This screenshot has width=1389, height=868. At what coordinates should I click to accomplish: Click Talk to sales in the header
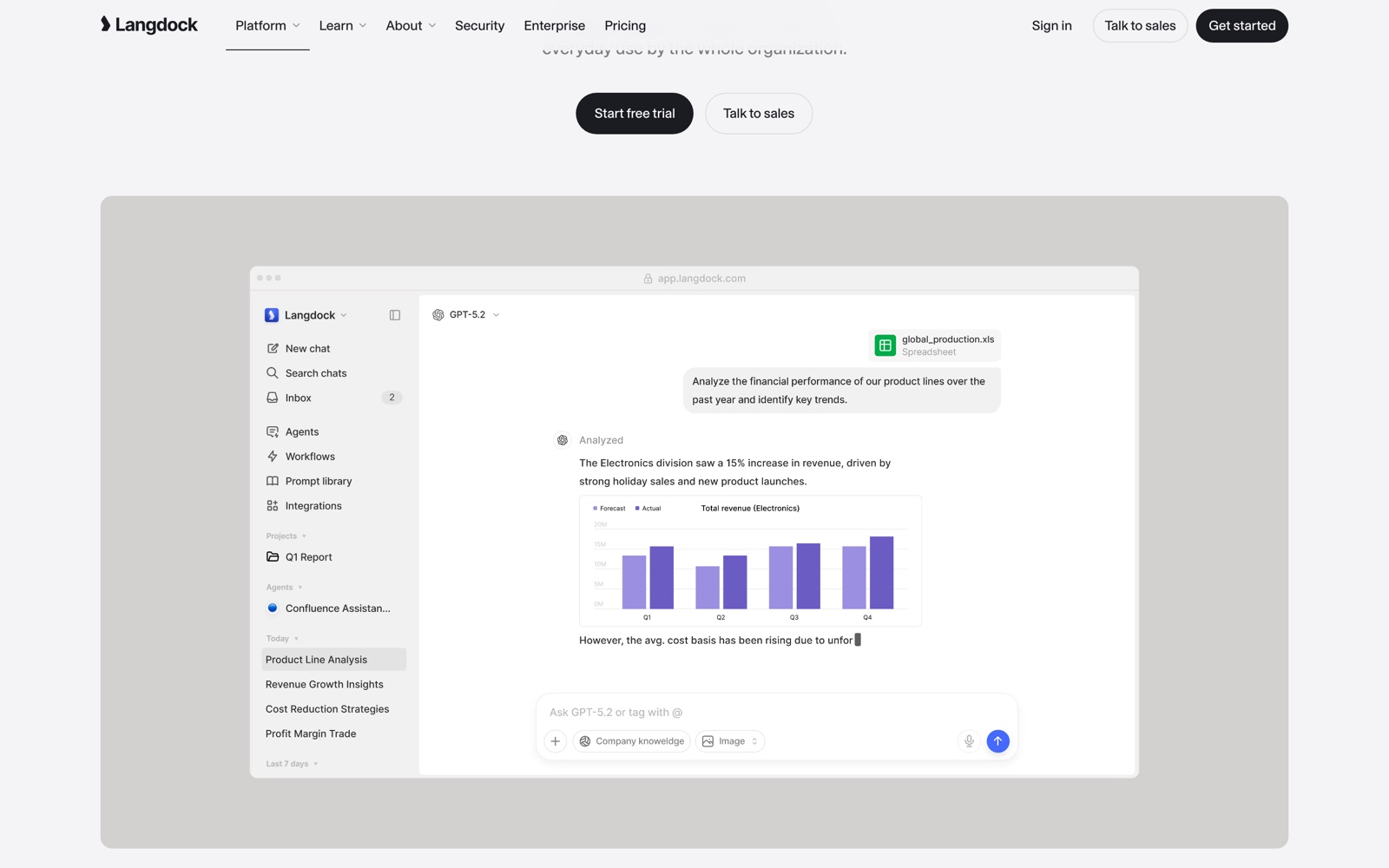point(1140,26)
